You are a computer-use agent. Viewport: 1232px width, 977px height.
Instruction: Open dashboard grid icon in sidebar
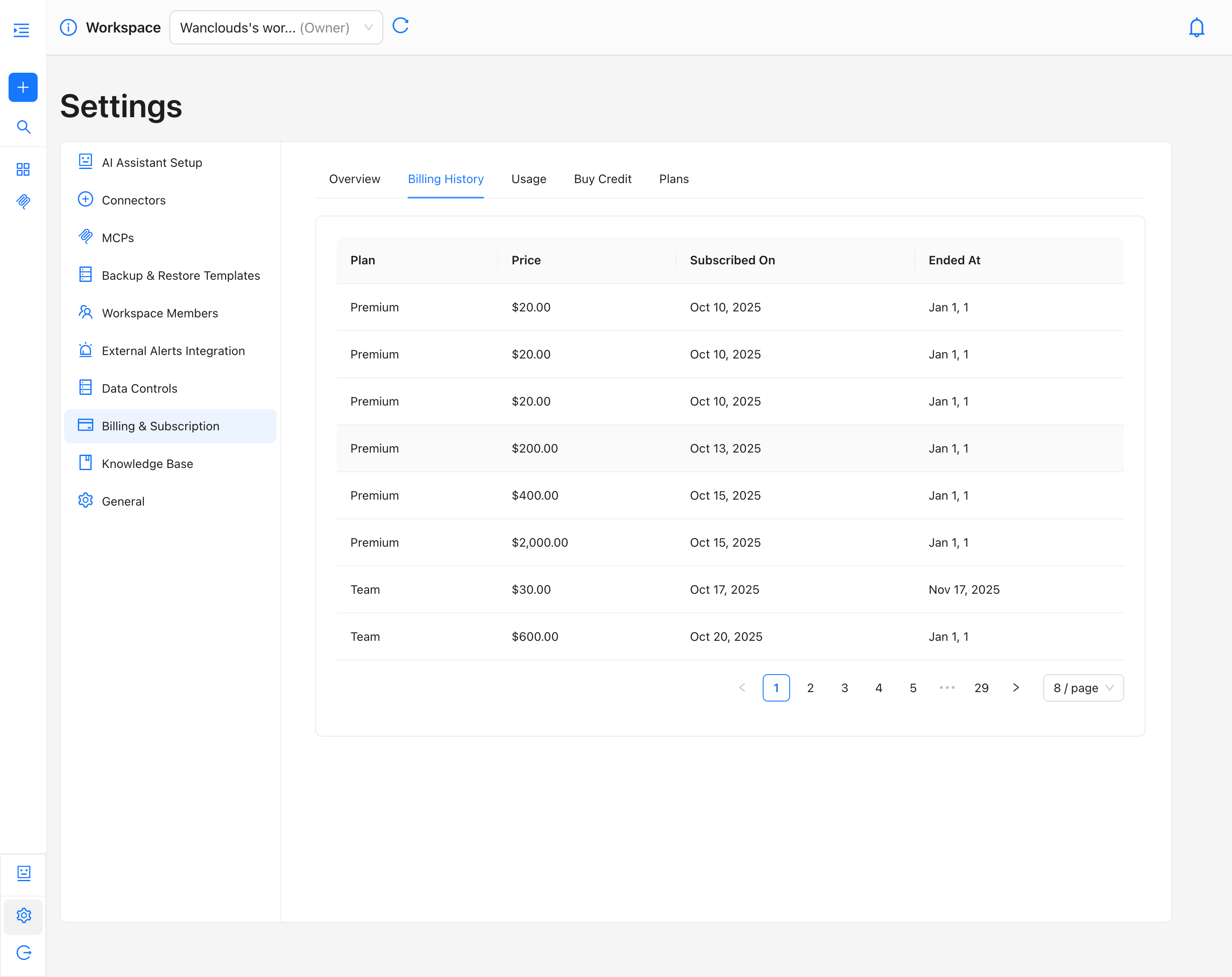(x=23, y=169)
